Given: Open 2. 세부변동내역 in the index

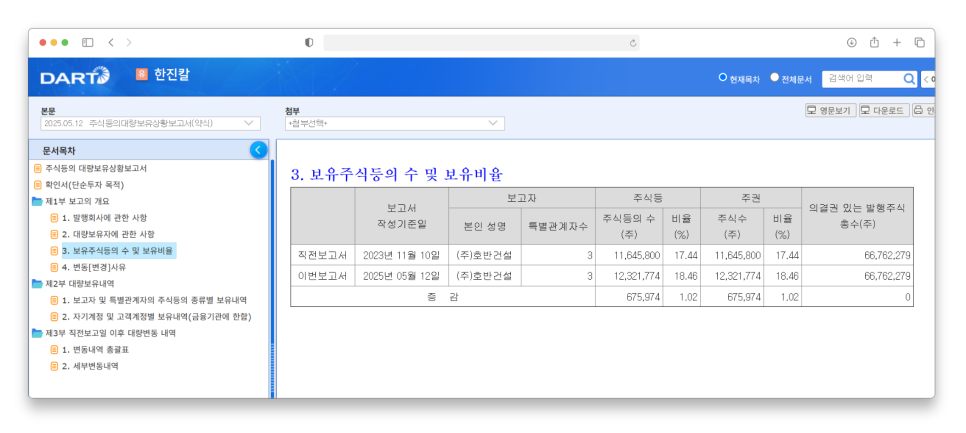Looking at the screenshot, I should pyautogui.click(x=90, y=366).
